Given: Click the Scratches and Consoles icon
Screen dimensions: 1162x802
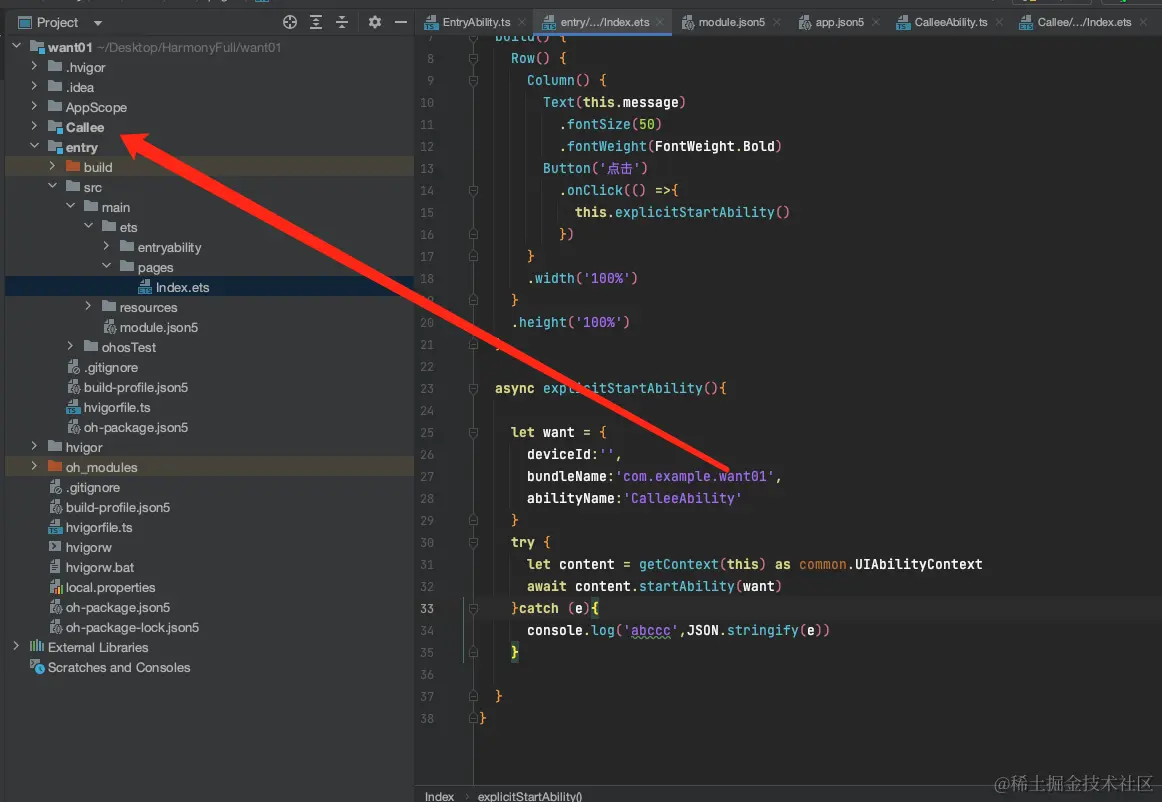Looking at the screenshot, I should (37, 666).
